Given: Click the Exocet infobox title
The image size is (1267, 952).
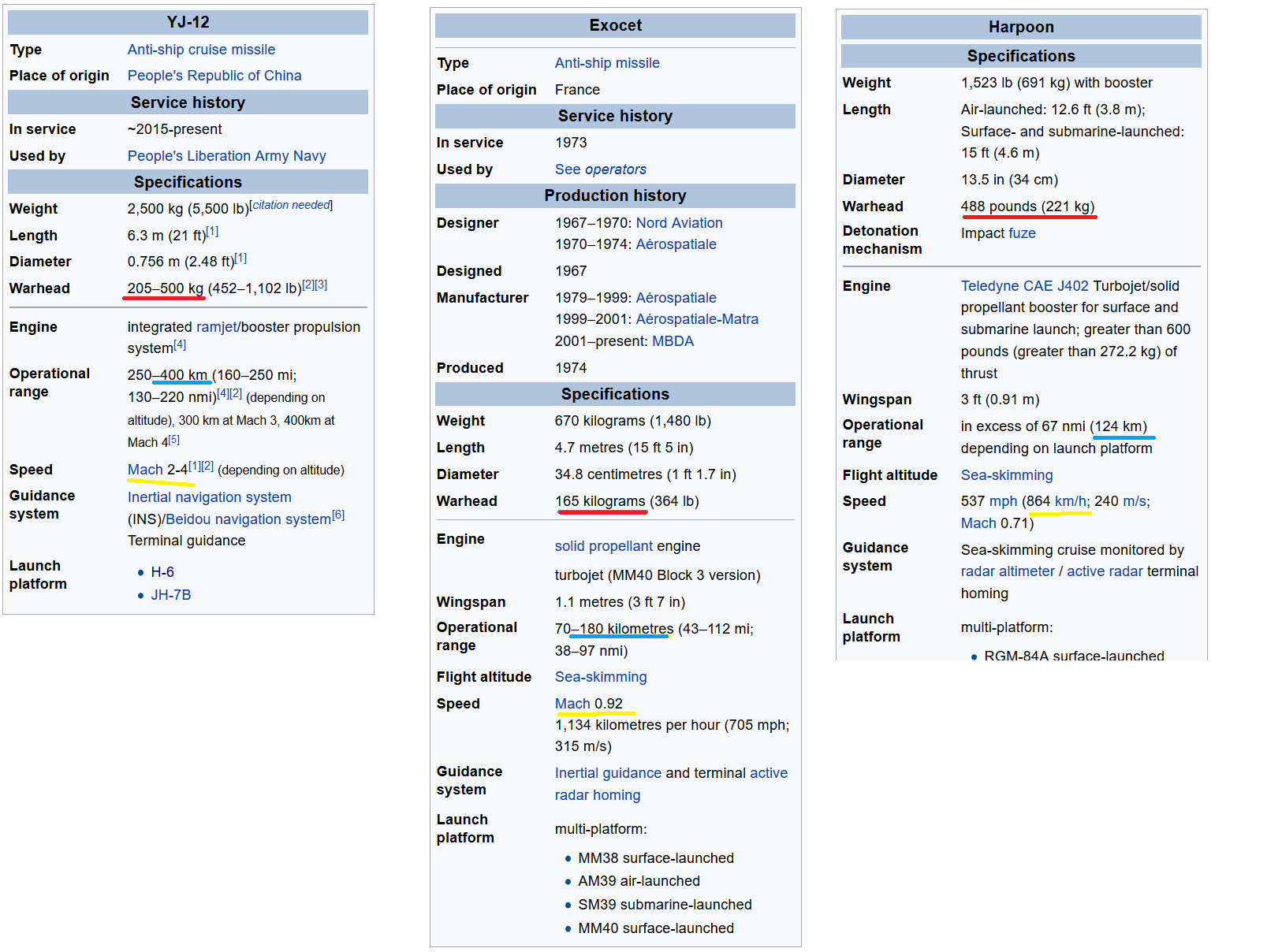Looking at the screenshot, I should pos(615,25).
